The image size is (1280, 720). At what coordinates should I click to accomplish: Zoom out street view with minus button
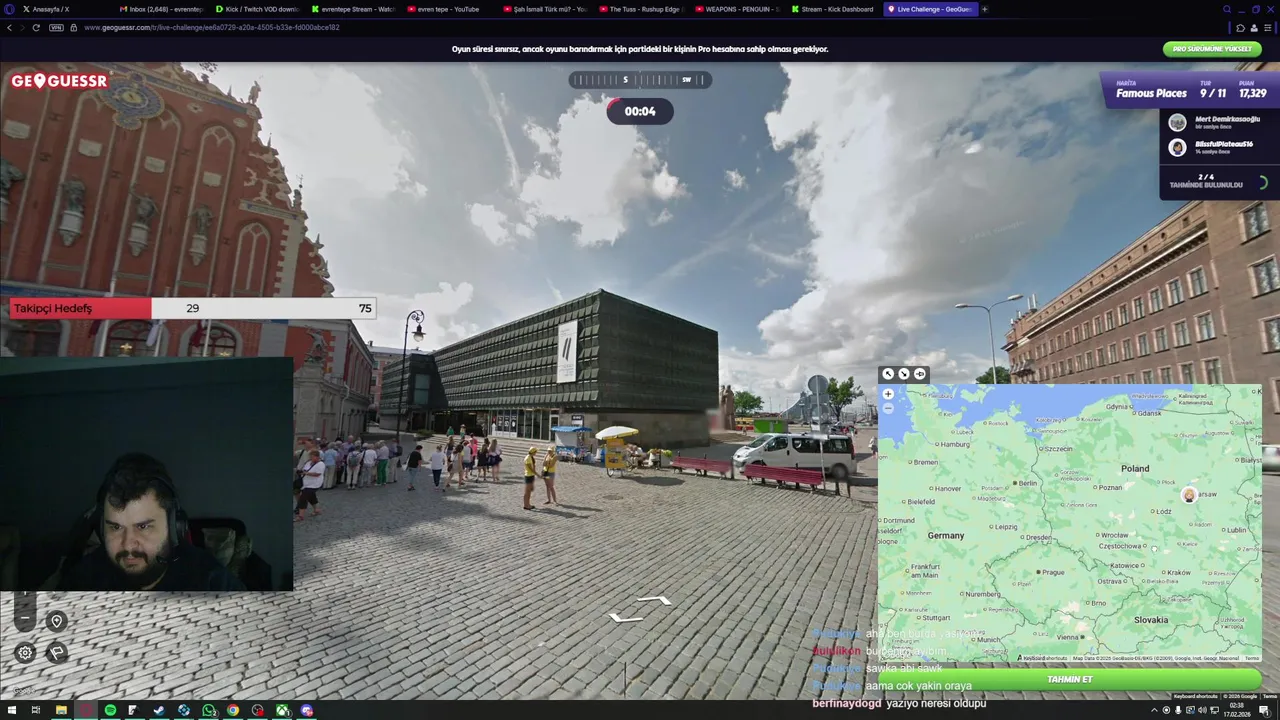pyautogui.click(x=25, y=619)
